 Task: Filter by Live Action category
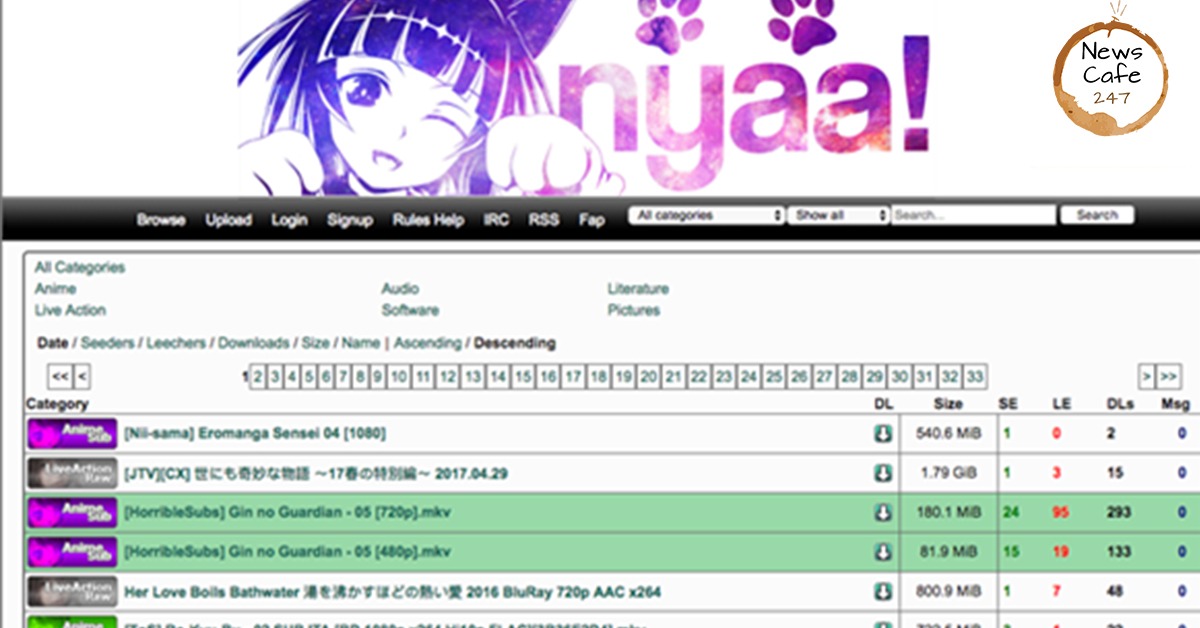click(x=70, y=310)
